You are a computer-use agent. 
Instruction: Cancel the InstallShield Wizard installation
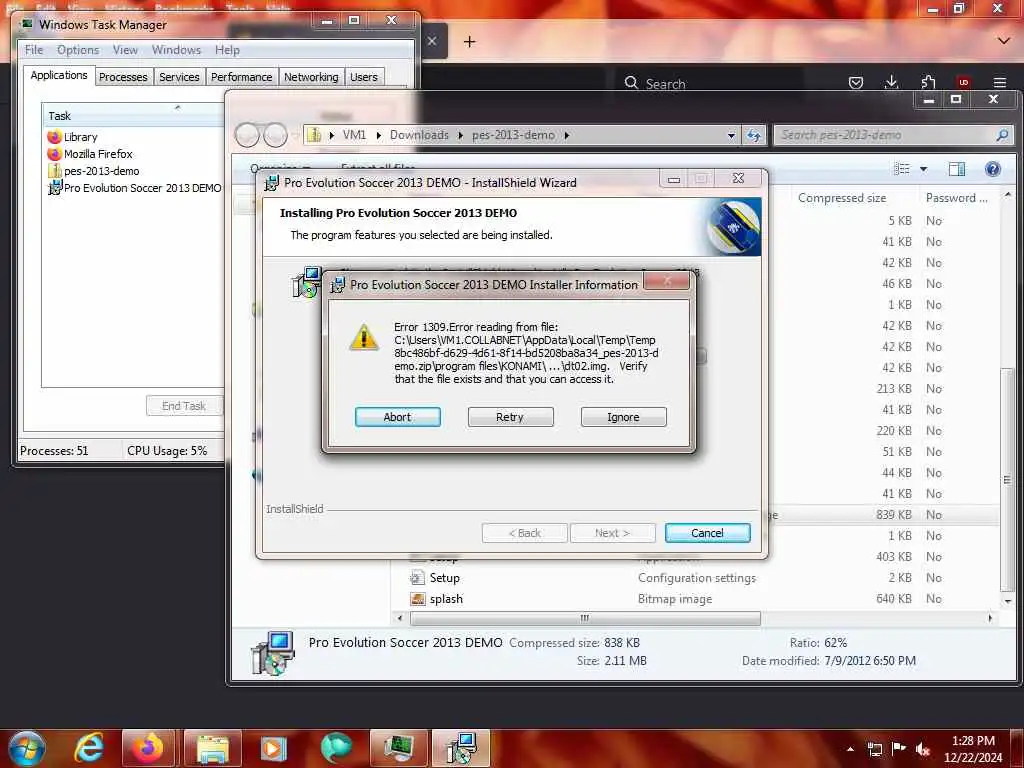click(707, 533)
